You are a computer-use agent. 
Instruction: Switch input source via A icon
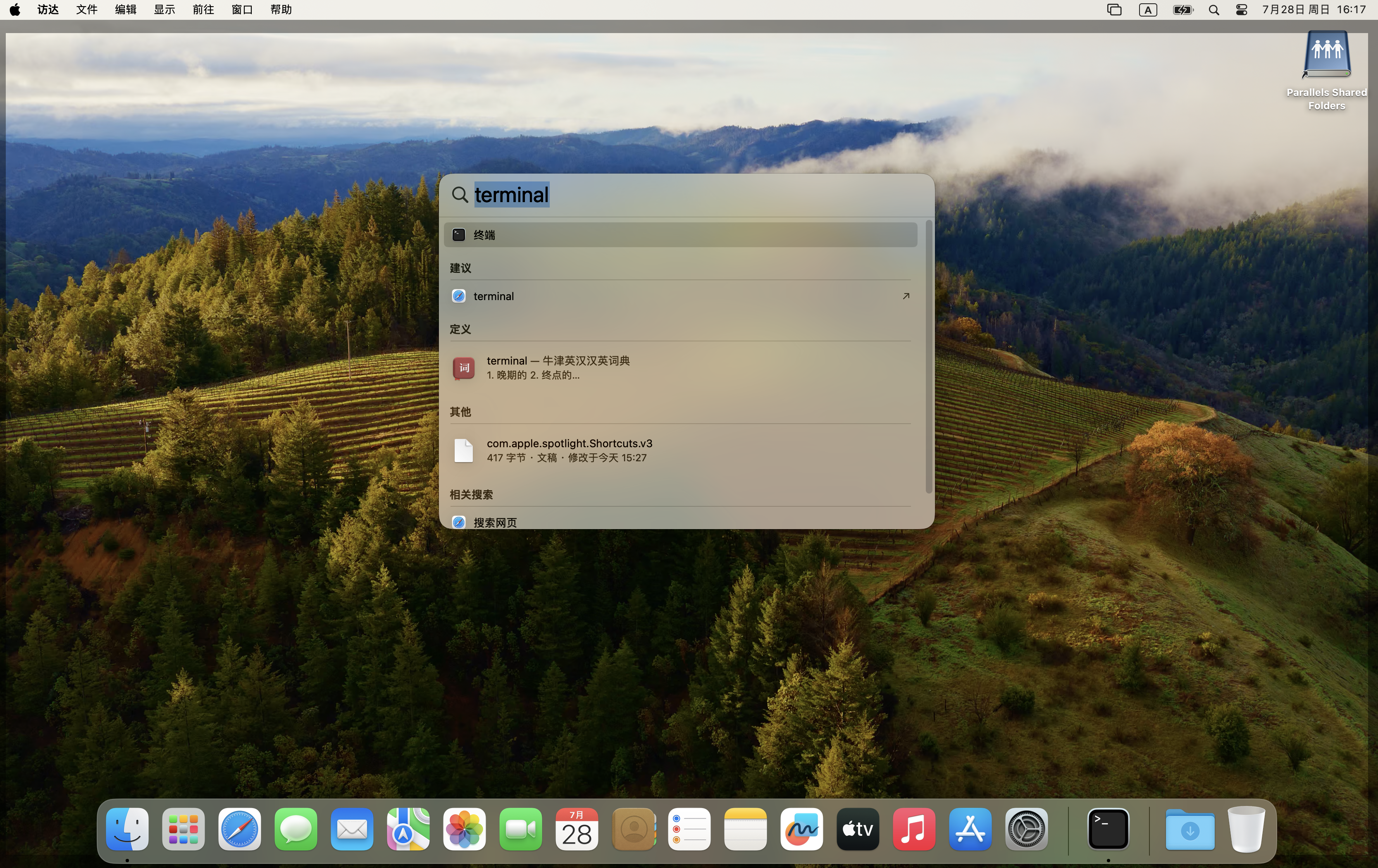(x=1147, y=10)
